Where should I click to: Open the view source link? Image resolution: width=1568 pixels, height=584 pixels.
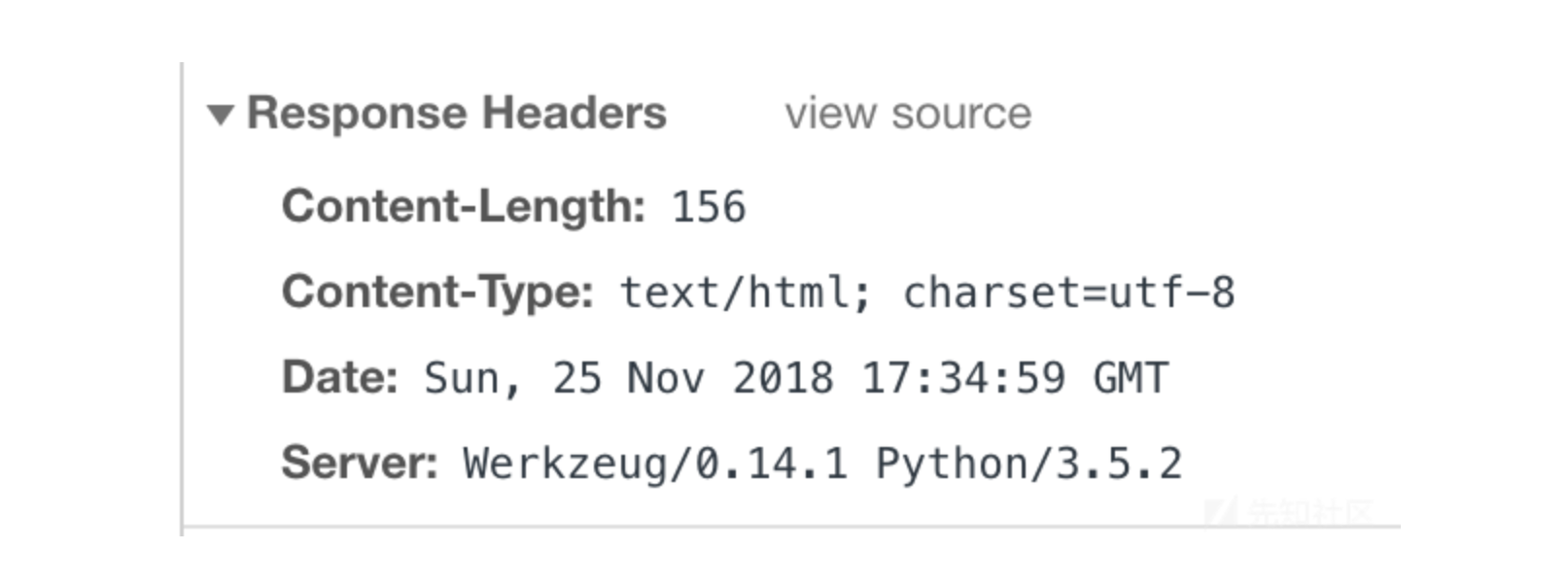pos(908,115)
